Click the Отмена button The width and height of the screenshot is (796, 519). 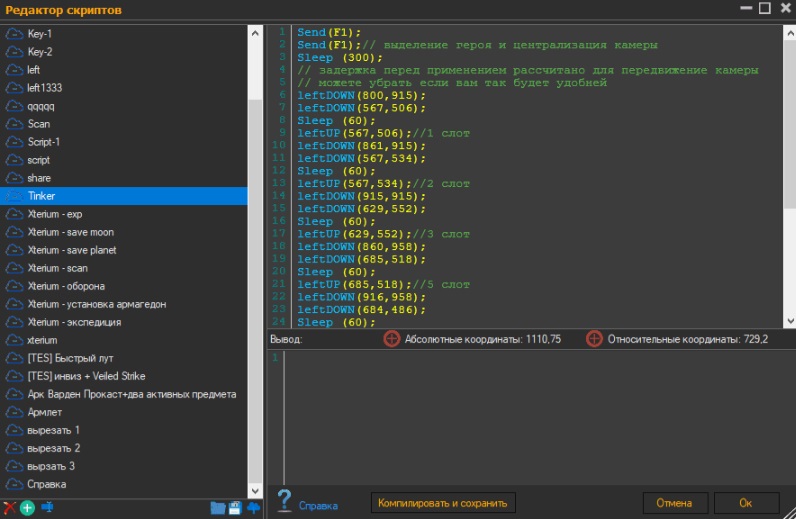[674, 502]
